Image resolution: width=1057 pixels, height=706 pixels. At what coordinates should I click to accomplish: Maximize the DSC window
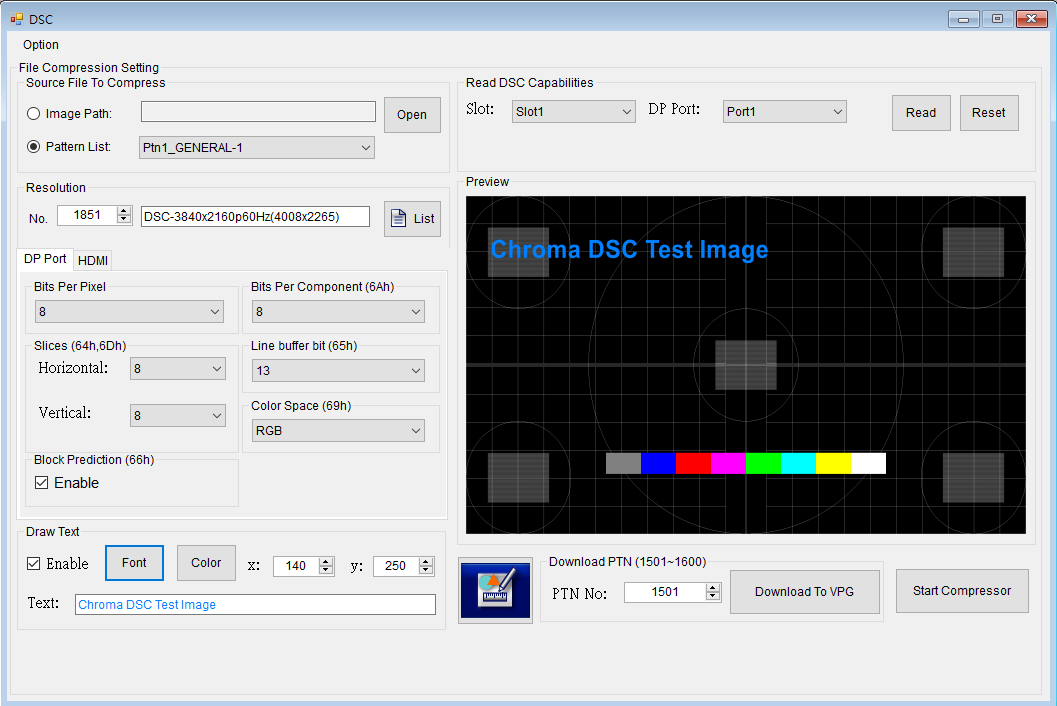[997, 19]
